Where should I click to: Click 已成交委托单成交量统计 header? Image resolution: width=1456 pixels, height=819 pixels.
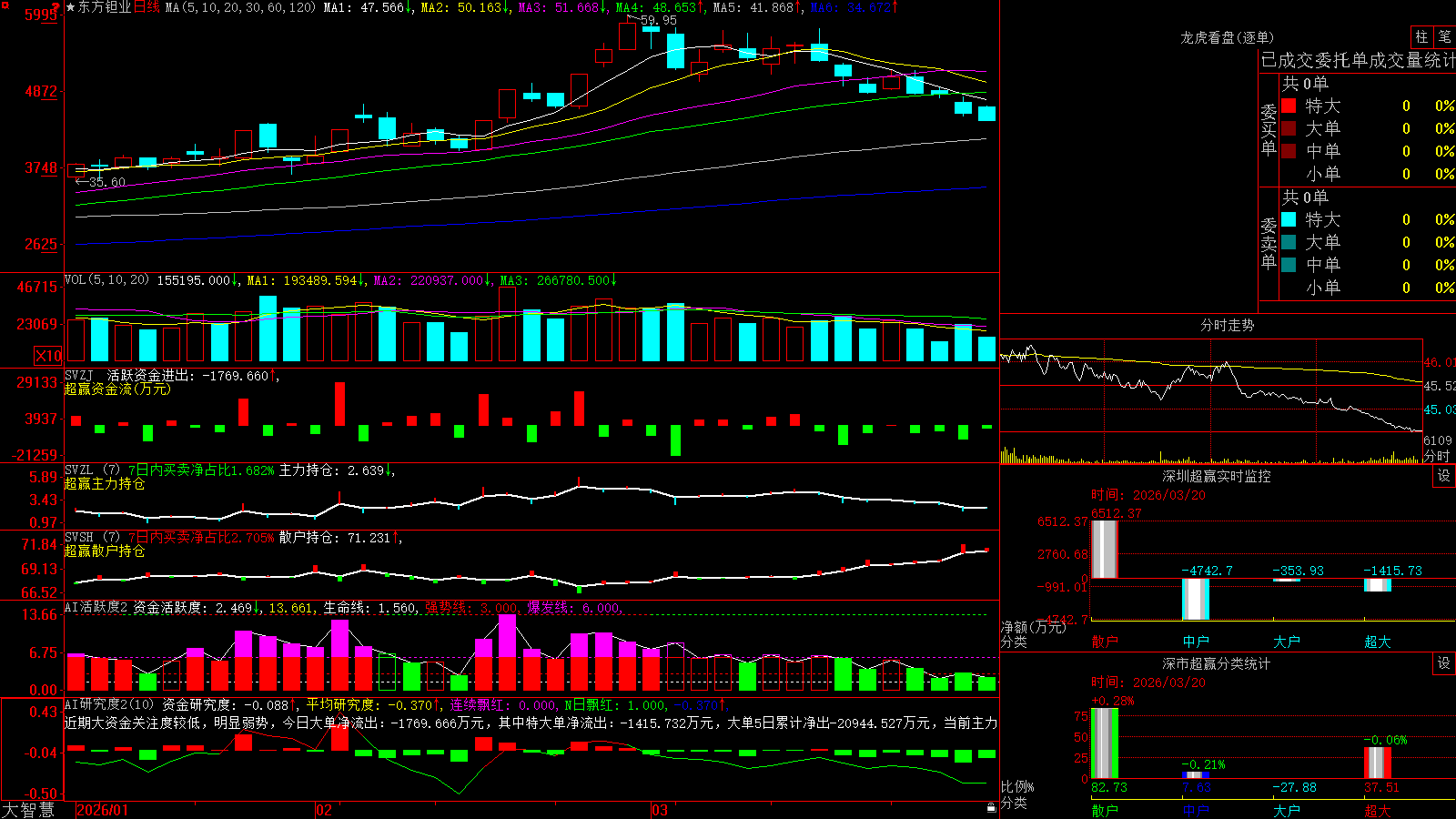pos(1358,60)
